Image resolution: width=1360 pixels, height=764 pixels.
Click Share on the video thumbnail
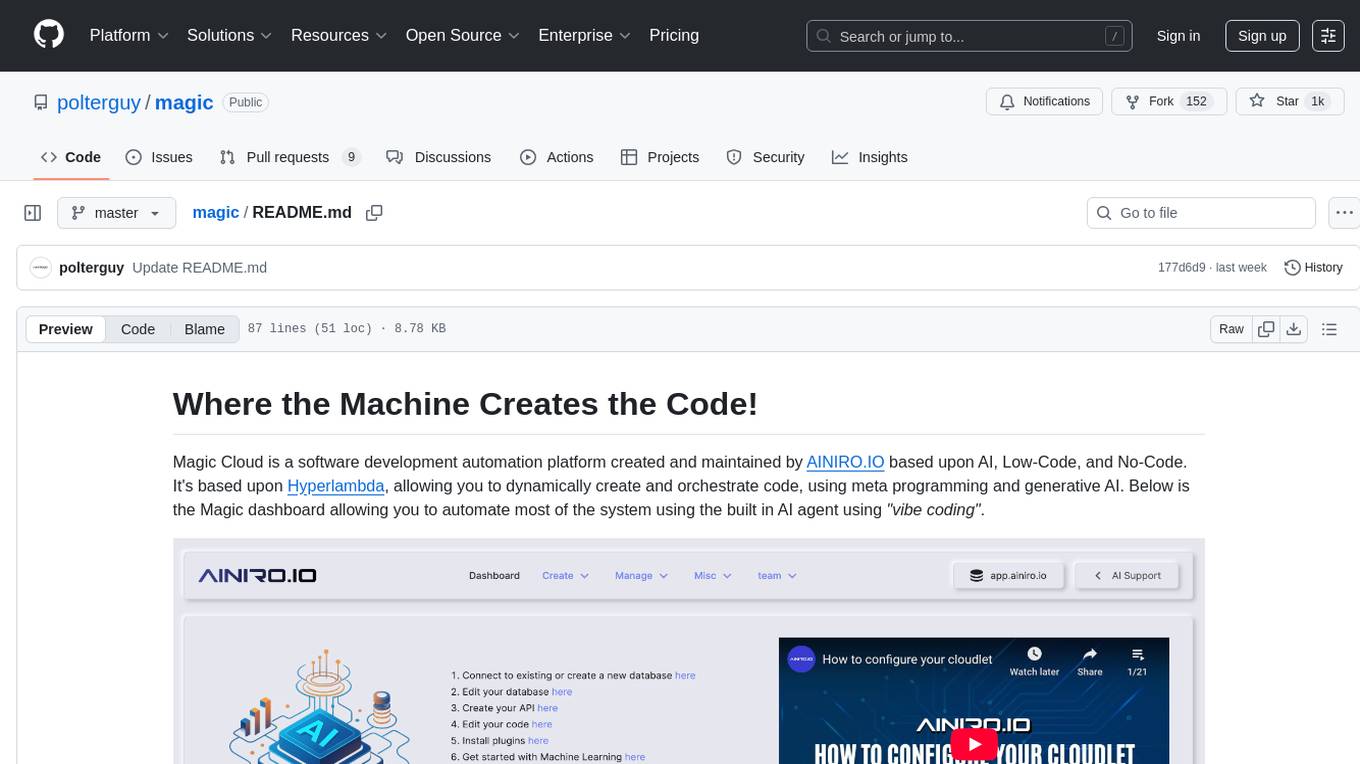1090,662
